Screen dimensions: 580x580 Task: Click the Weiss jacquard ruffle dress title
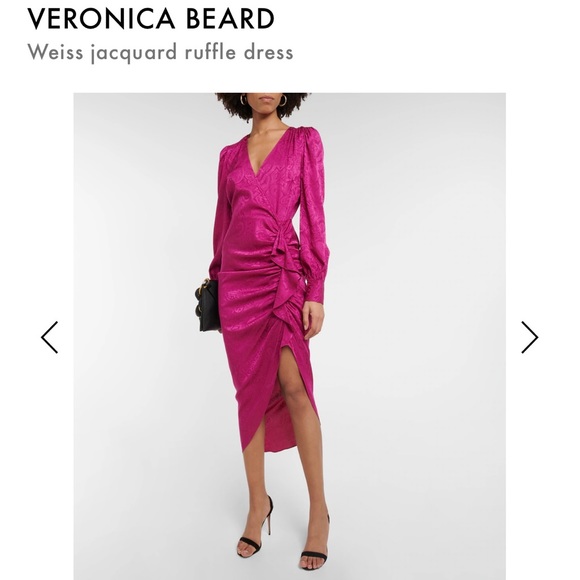pos(160,52)
